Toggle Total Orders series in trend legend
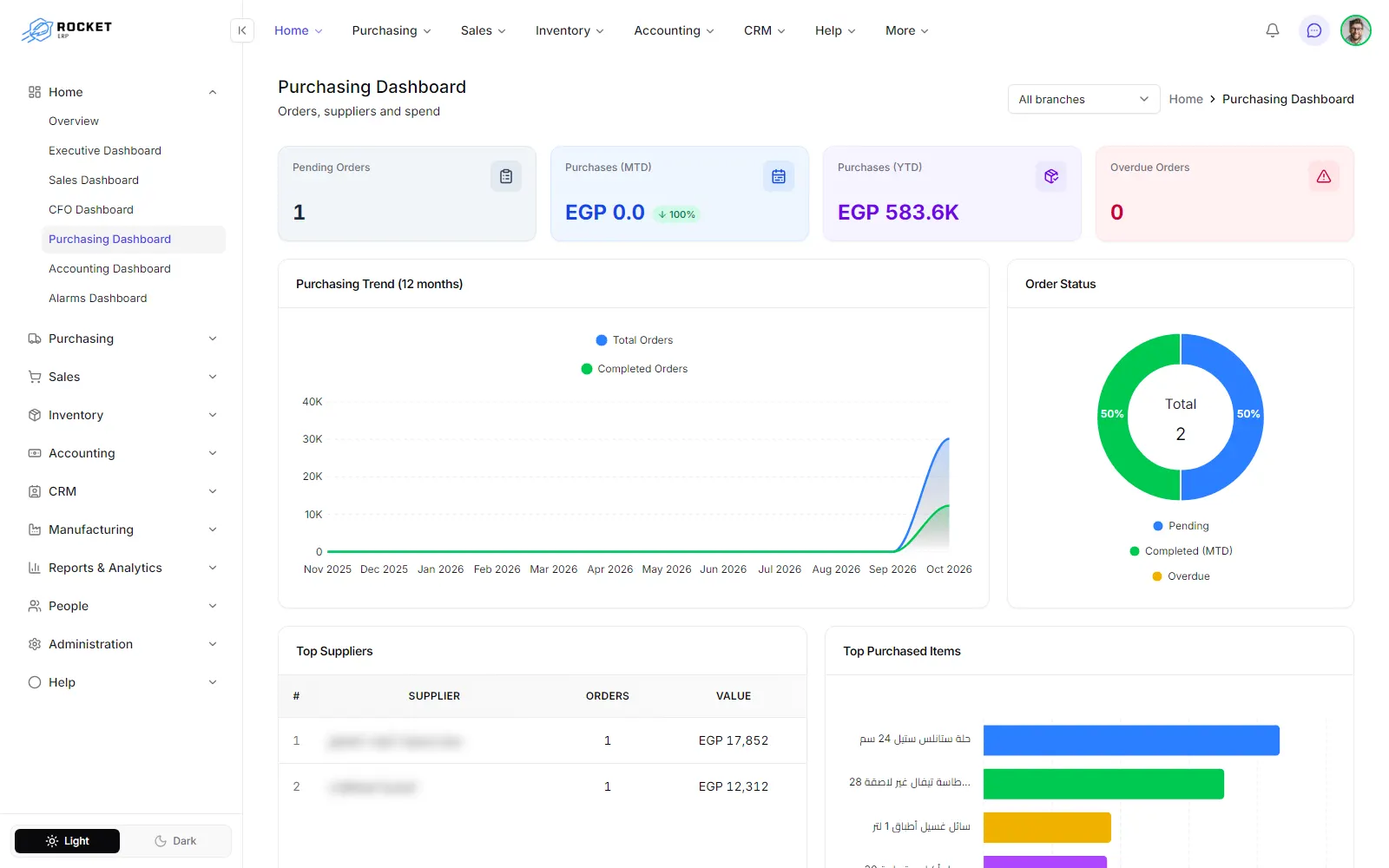Image resolution: width=1389 pixels, height=868 pixels. coord(634,340)
